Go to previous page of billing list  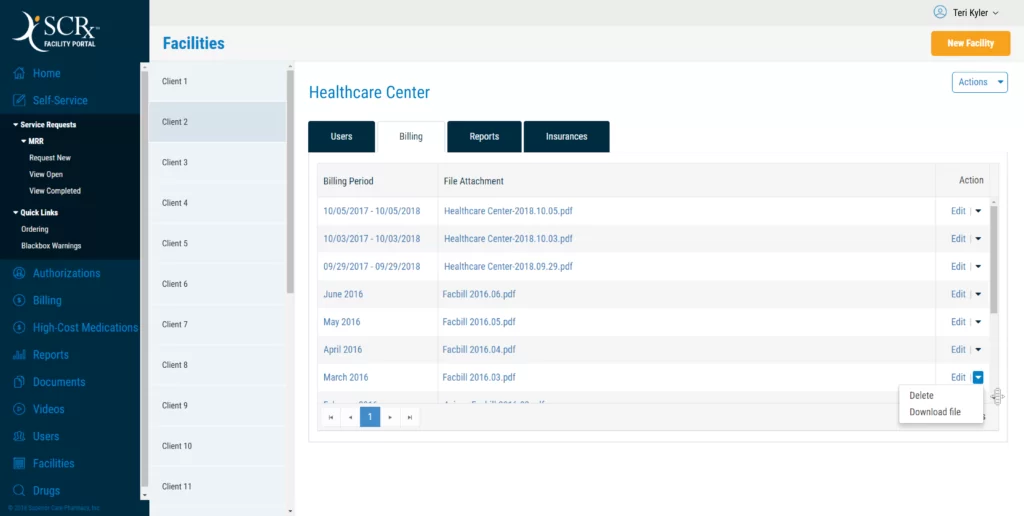coord(351,417)
